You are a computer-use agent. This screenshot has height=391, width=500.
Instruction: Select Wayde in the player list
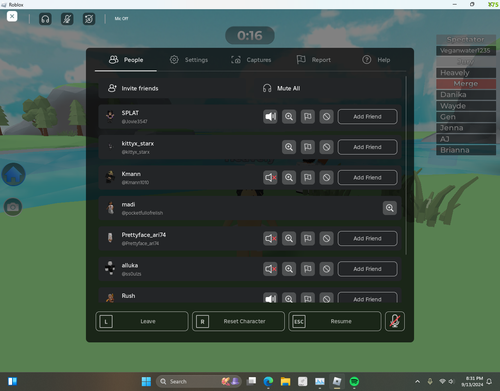466,106
